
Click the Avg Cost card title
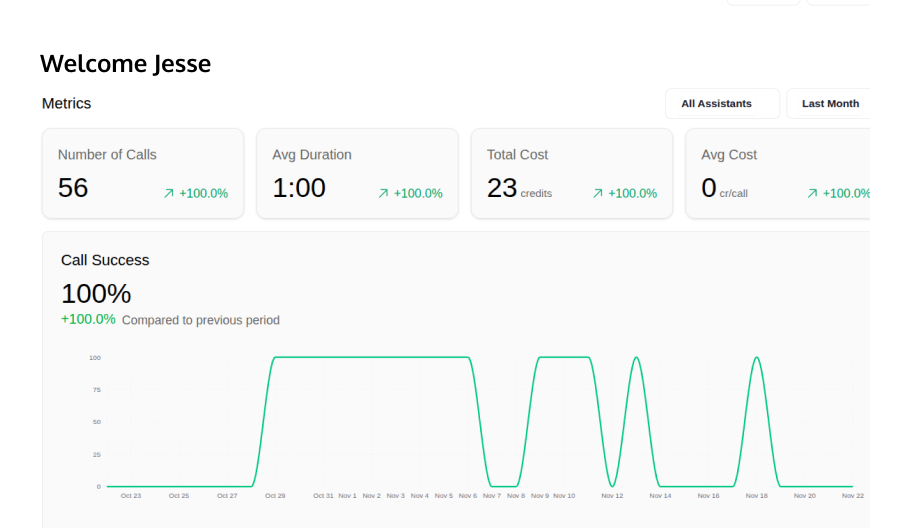point(729,155)
